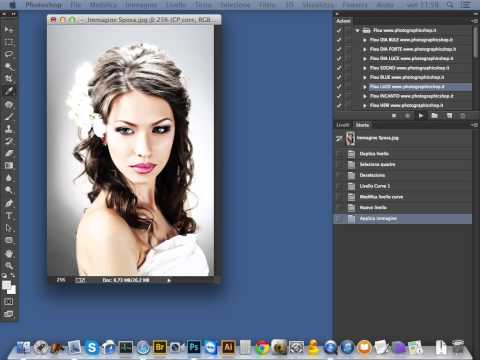Toggle checkmark beside the highlighted LUCE action

click(x=339, y=87)
